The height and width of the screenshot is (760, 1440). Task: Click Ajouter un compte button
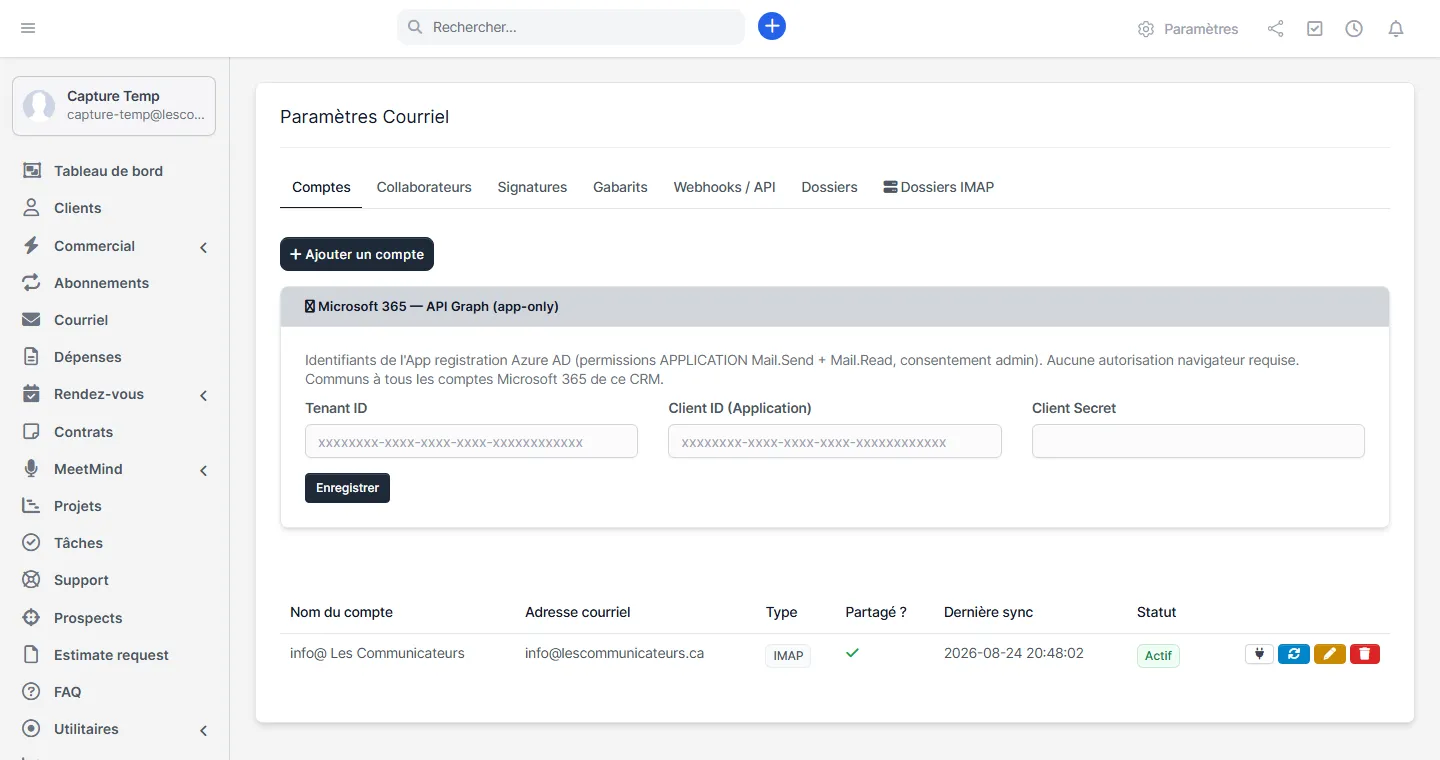(357, 254)
